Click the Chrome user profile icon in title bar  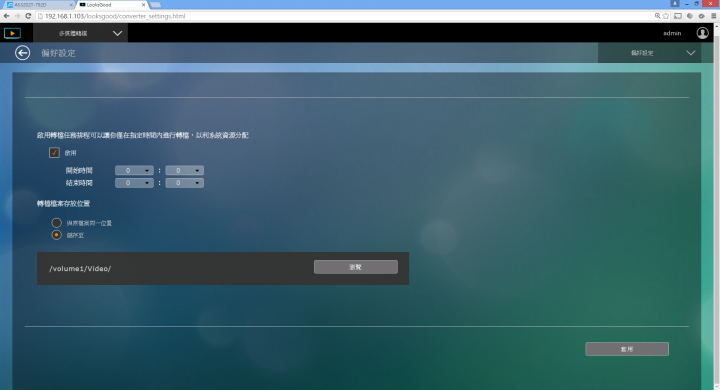click(x=675, y=3)
